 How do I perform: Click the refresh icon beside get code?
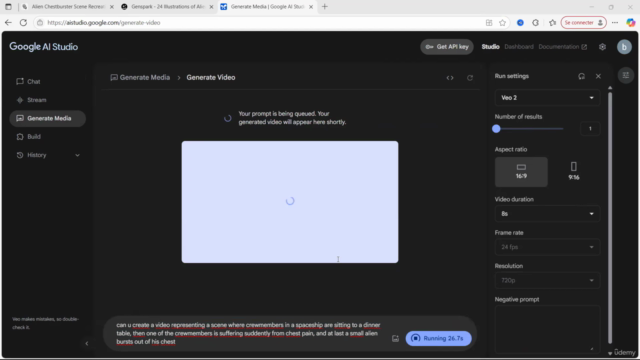coord(470,78)
